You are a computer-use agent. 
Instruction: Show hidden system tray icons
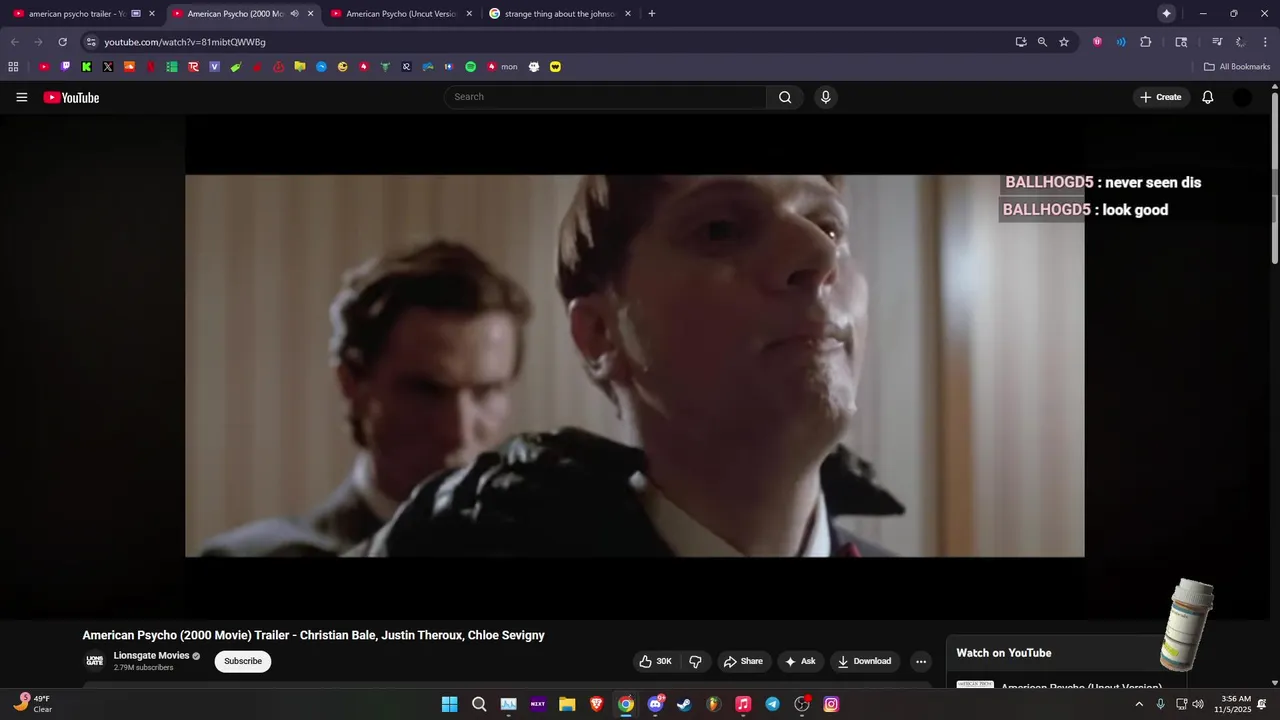(1138, 704)
